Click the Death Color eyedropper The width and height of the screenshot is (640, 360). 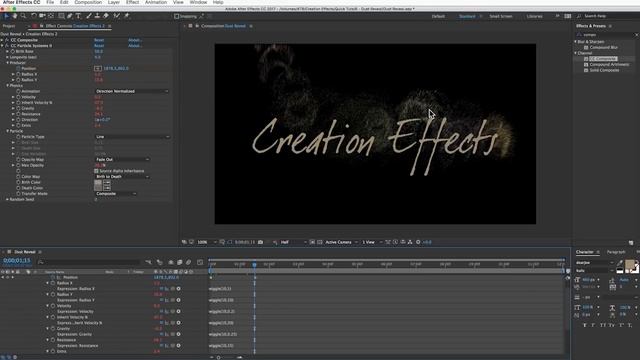point(107,188)
